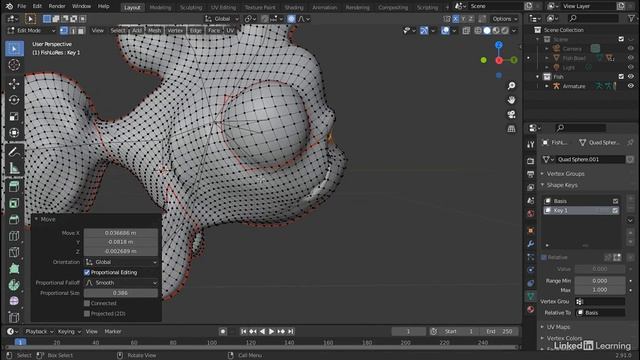The image size is (640, 360).
Task: Select the Extrude Region tool
Action: pyautogui.click(x=14, y=187)
